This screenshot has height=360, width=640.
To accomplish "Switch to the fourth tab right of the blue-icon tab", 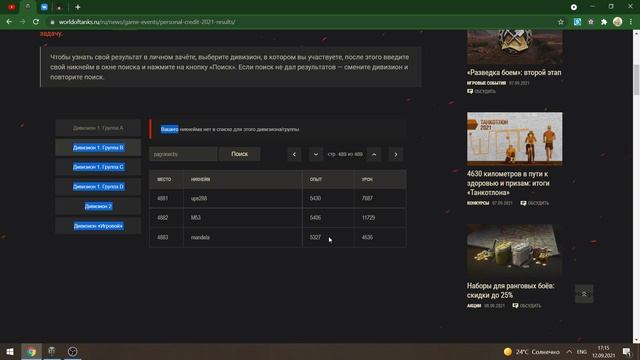I will click(x=60, y=7).
